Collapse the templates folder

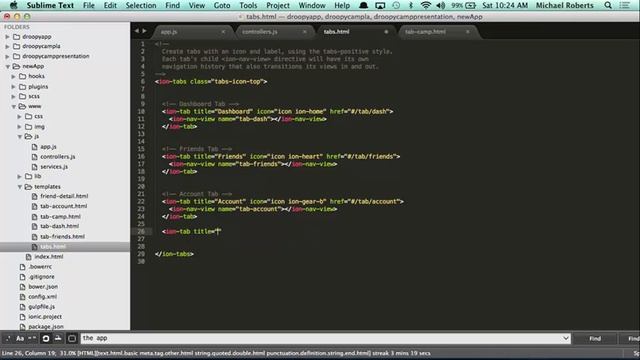19,187
